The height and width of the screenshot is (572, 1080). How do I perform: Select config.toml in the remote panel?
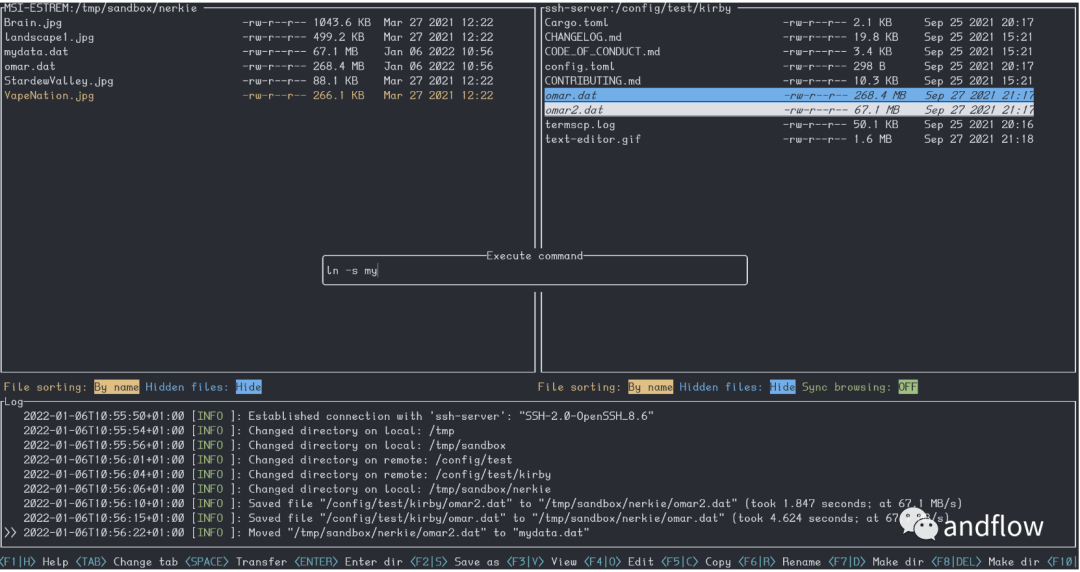coord(789,66)
